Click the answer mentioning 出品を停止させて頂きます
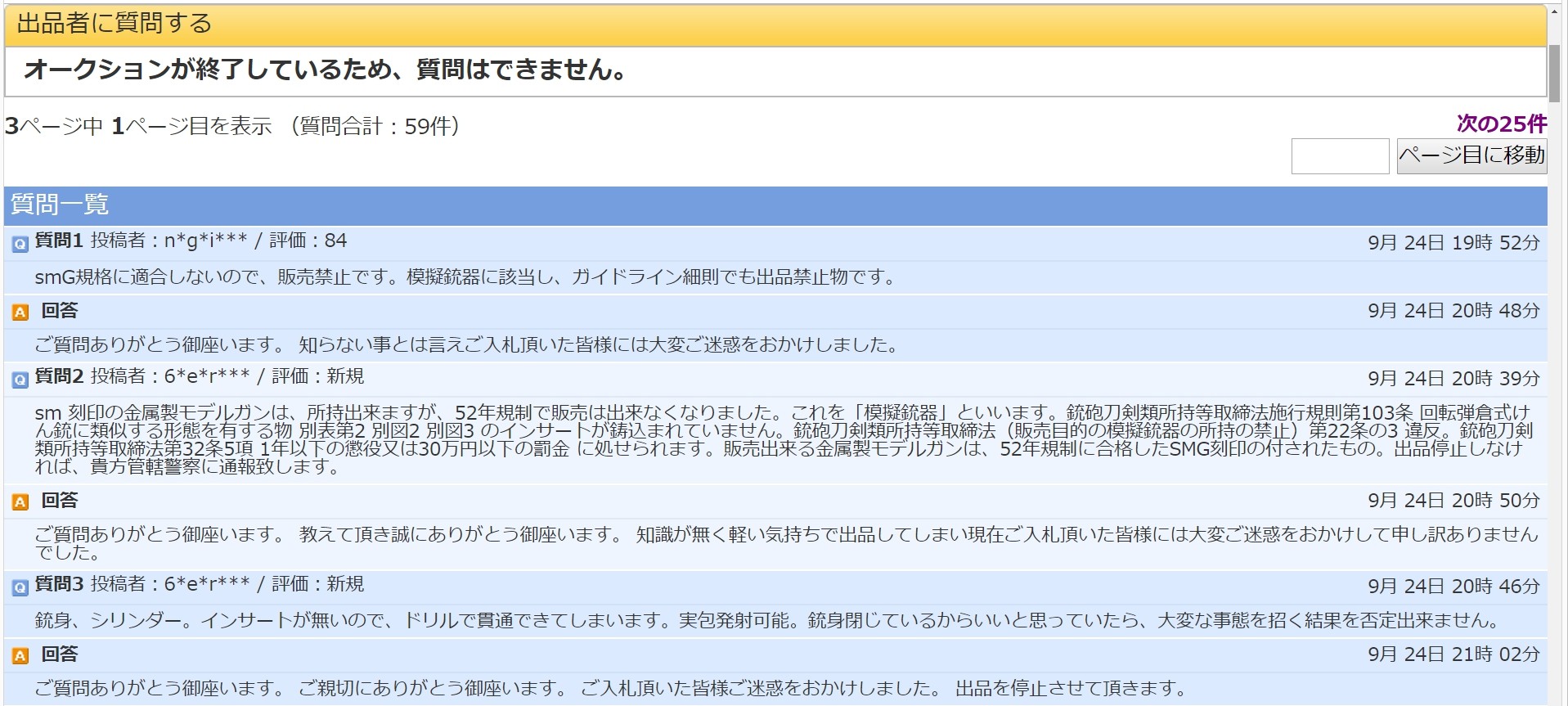This screenshot has width=1568, height=706. click(611, 689)
